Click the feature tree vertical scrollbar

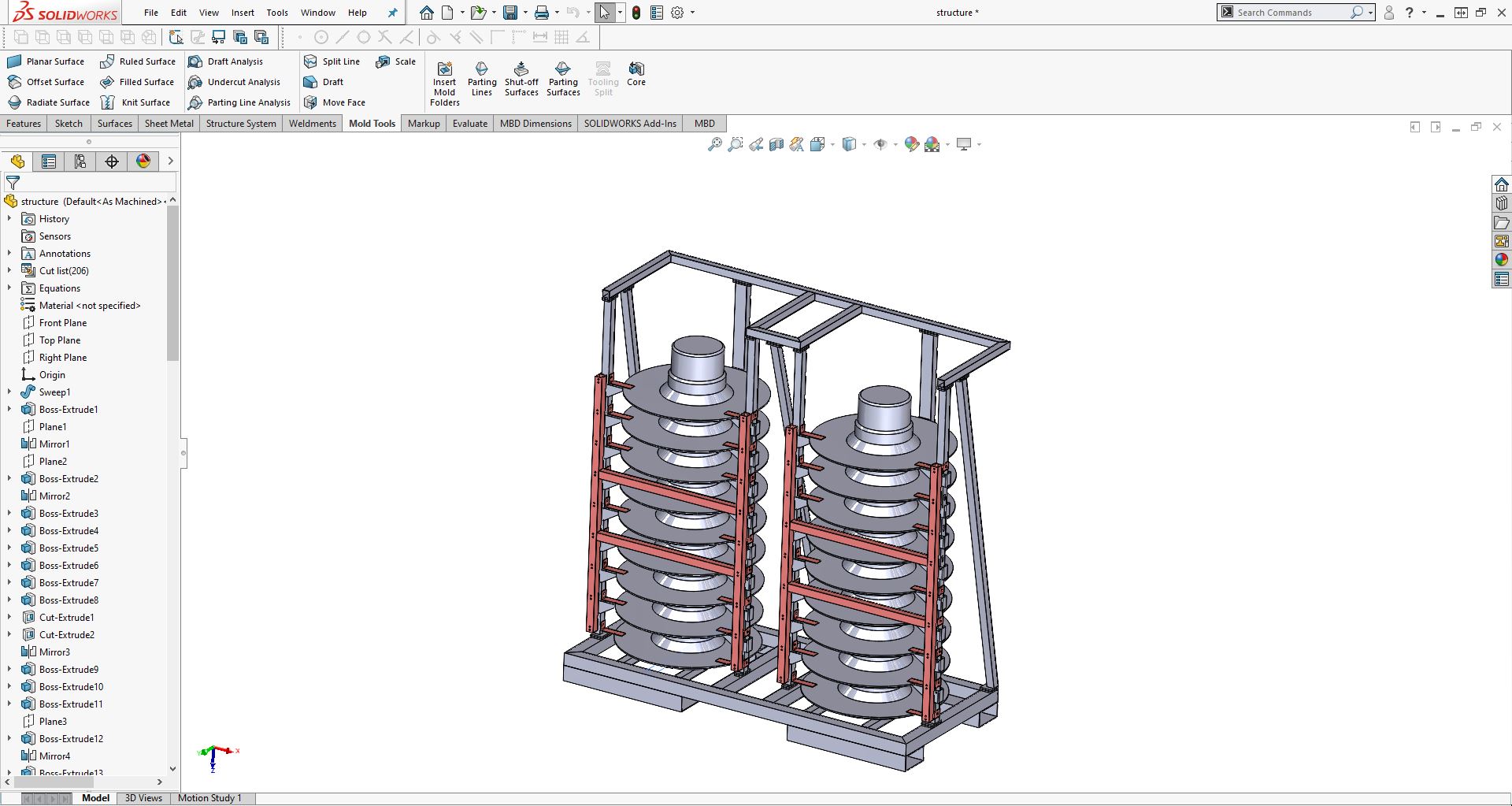pyautogui.click(x=172, y=284)
